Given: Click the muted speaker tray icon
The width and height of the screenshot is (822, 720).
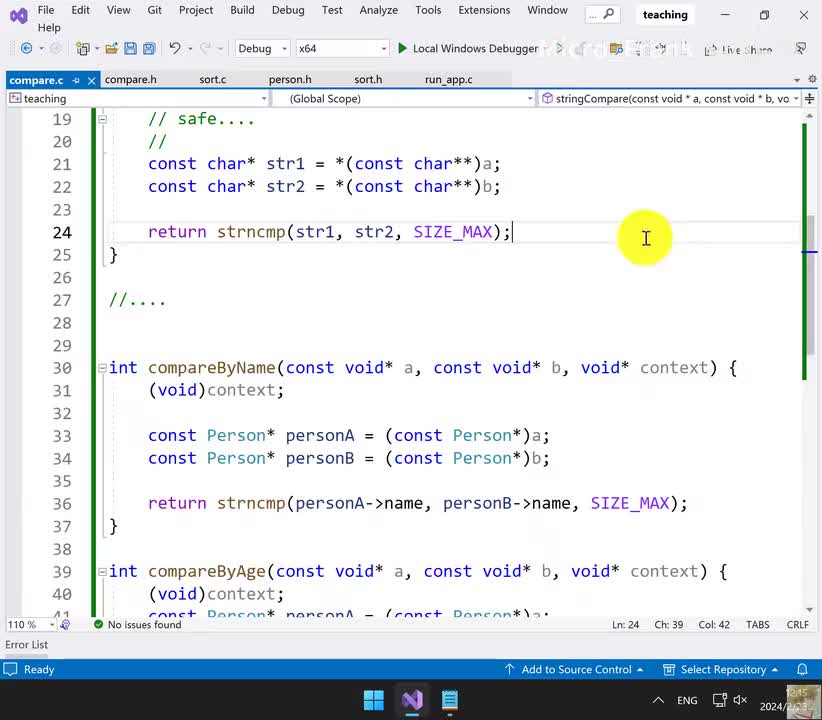Looking at the screenshot, I should (740, 700).
